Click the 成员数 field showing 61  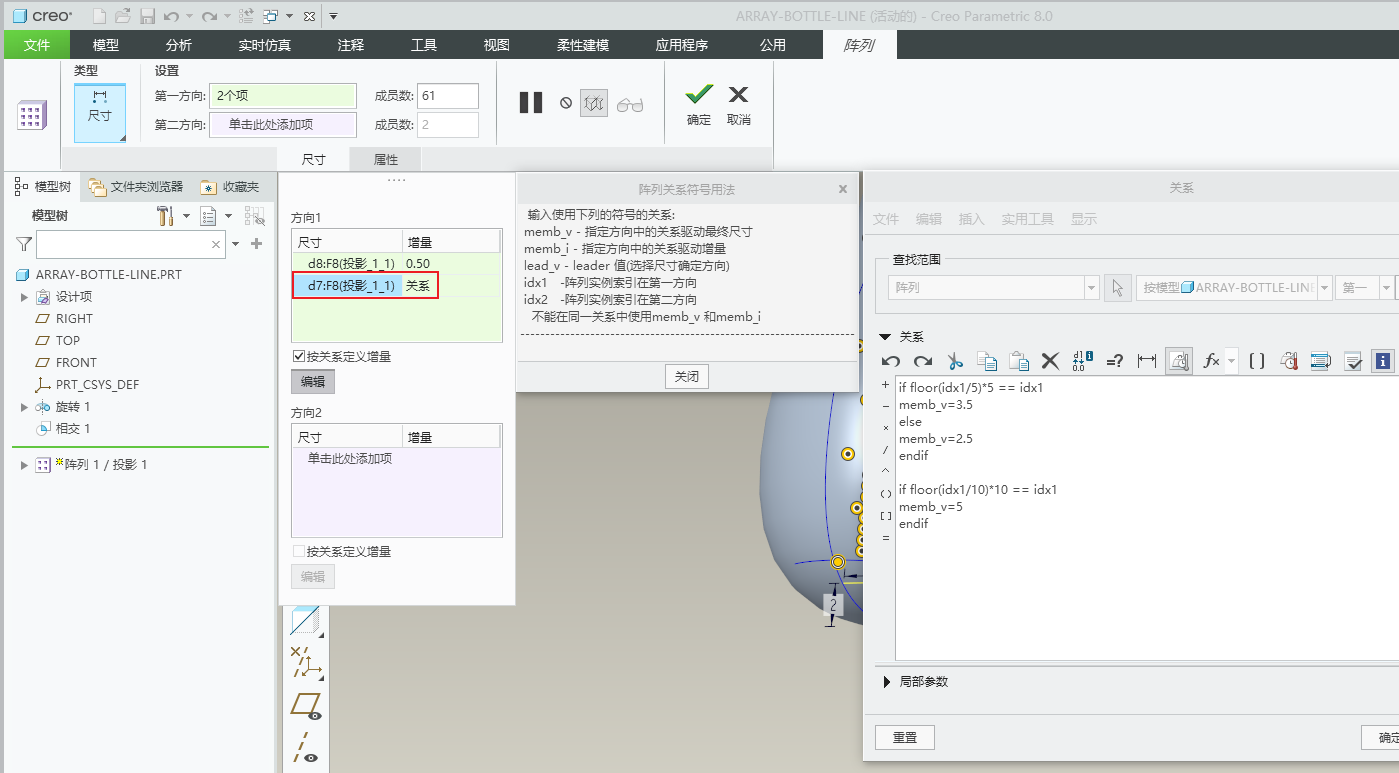(x=448, y=96)
